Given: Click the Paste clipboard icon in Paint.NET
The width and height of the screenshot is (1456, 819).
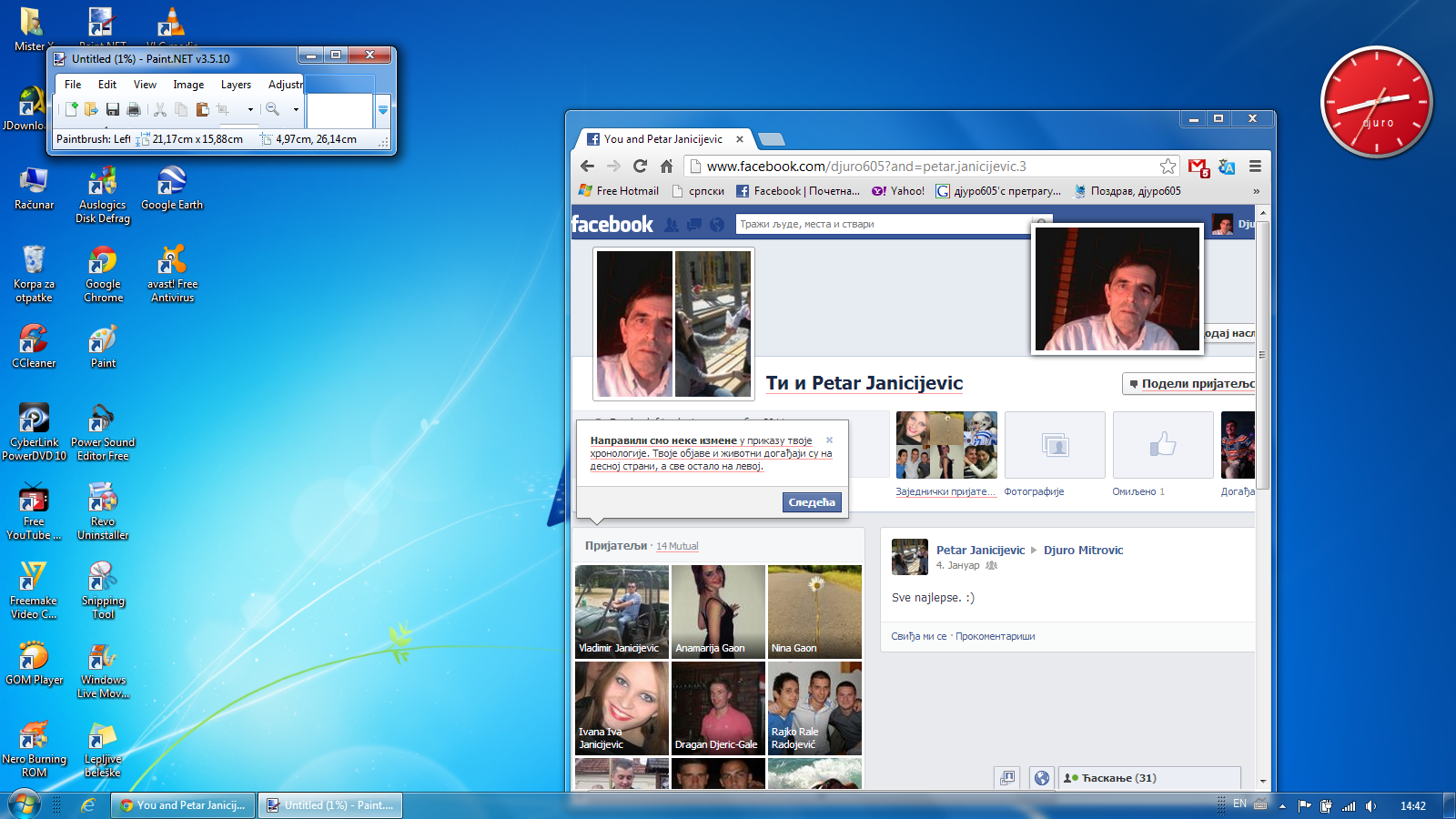Looking at the screenshot, I should [x=202, y=110].
